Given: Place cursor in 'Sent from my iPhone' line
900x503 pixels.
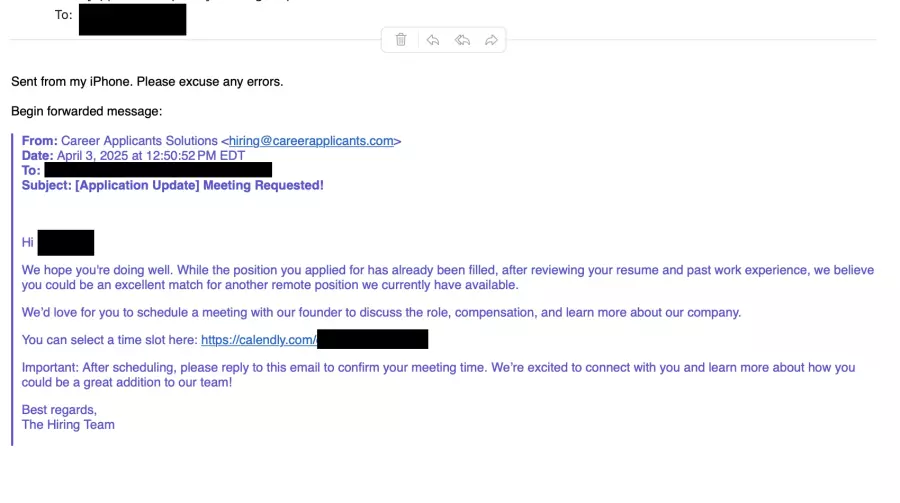Looking at the screenshot, I should pyautogui.click(x=147, y=82).
